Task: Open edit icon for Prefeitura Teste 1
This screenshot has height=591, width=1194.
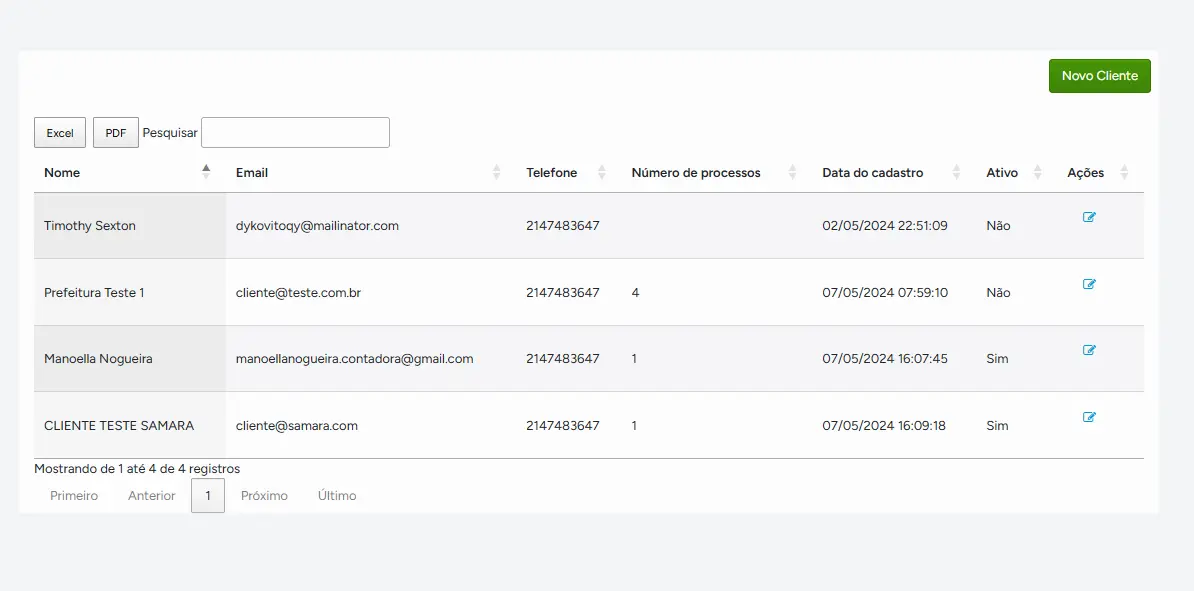Action: pyautogui.click(x=1089, y=284)
